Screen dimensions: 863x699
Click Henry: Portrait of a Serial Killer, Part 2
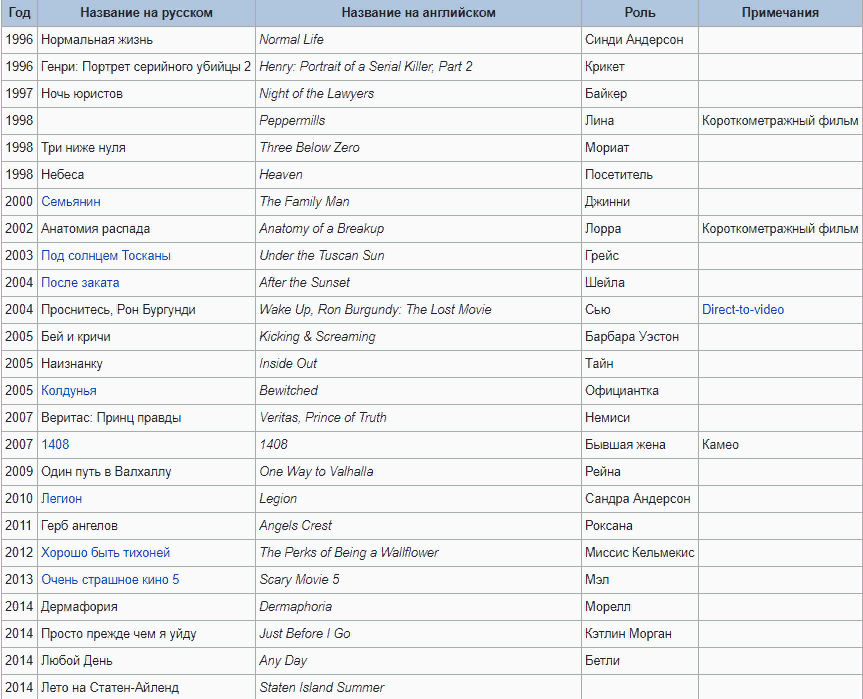366,67
